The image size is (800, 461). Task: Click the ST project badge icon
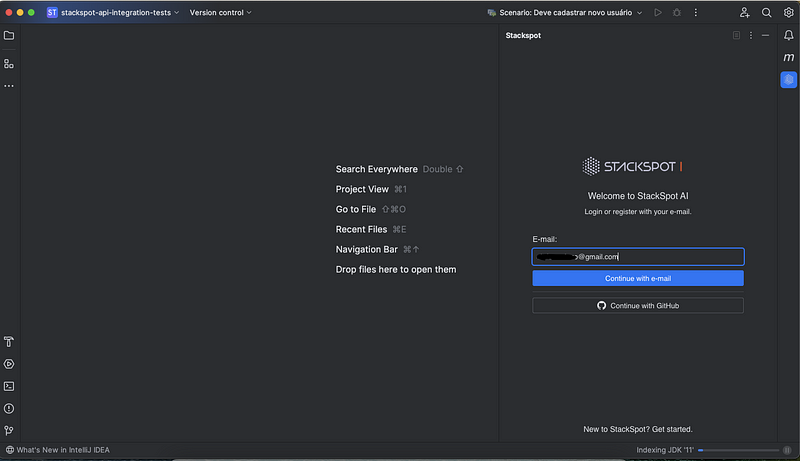click(52, 12)
